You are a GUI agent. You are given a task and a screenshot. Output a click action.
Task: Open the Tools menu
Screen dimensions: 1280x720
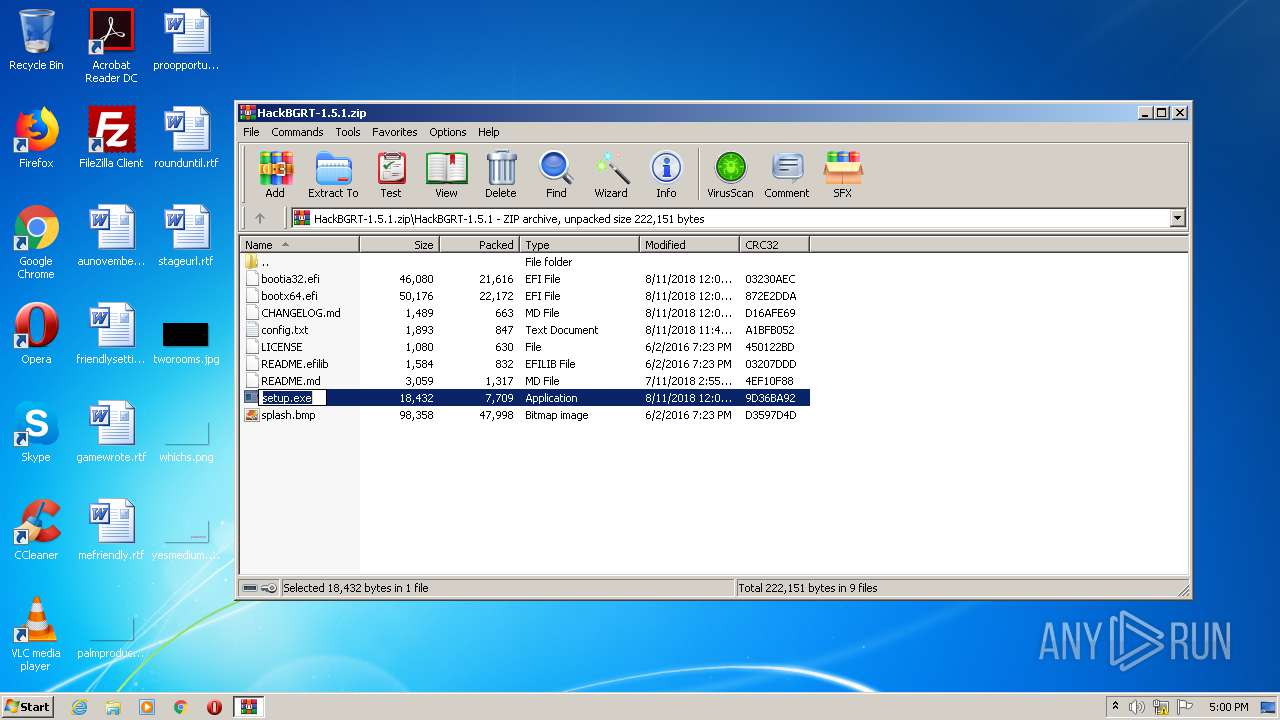tap(348, 132)
